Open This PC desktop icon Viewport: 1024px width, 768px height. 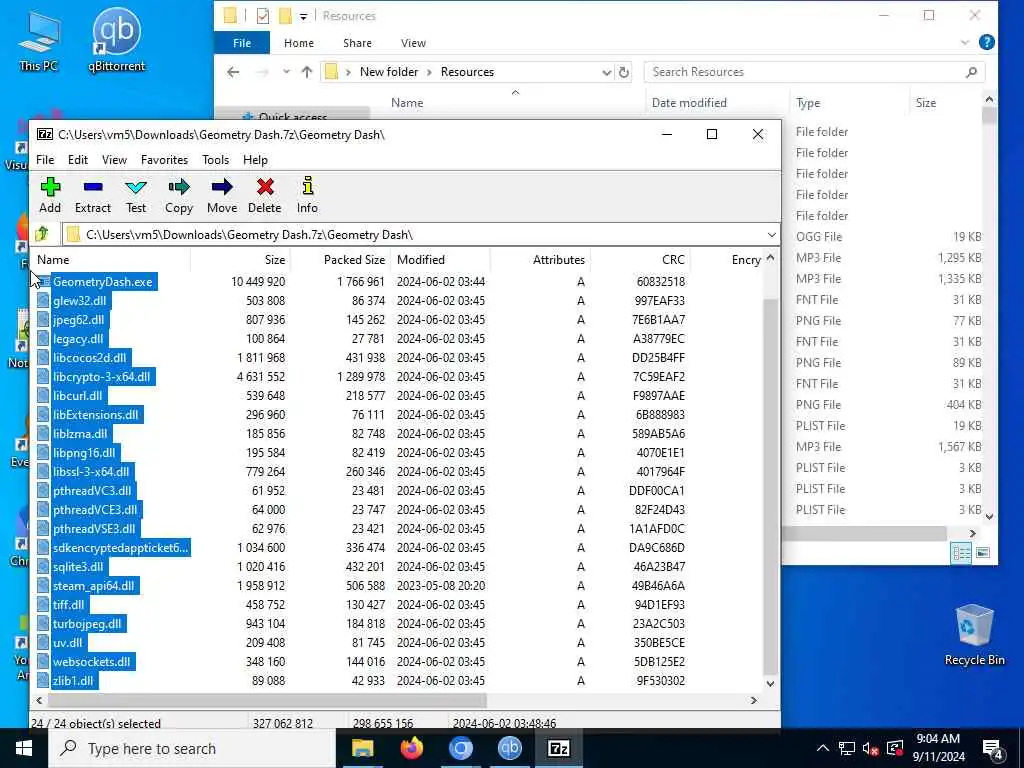tap(39, 40)
